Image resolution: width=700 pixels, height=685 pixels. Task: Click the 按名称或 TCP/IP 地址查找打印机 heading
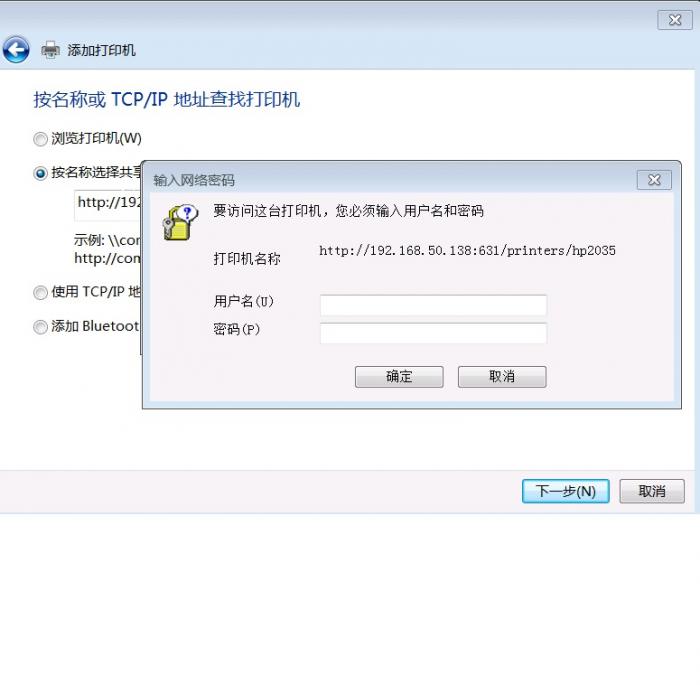click(x=167, y=100)
